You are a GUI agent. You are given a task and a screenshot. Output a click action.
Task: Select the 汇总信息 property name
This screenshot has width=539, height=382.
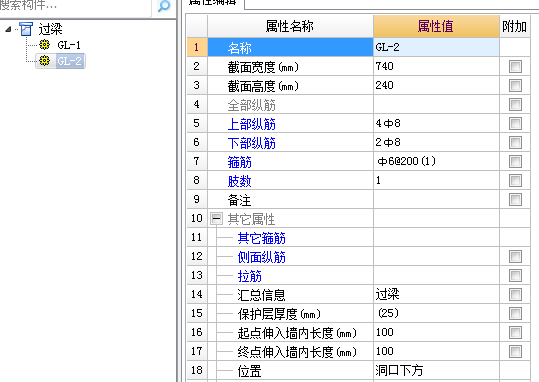tap(262, 295)
